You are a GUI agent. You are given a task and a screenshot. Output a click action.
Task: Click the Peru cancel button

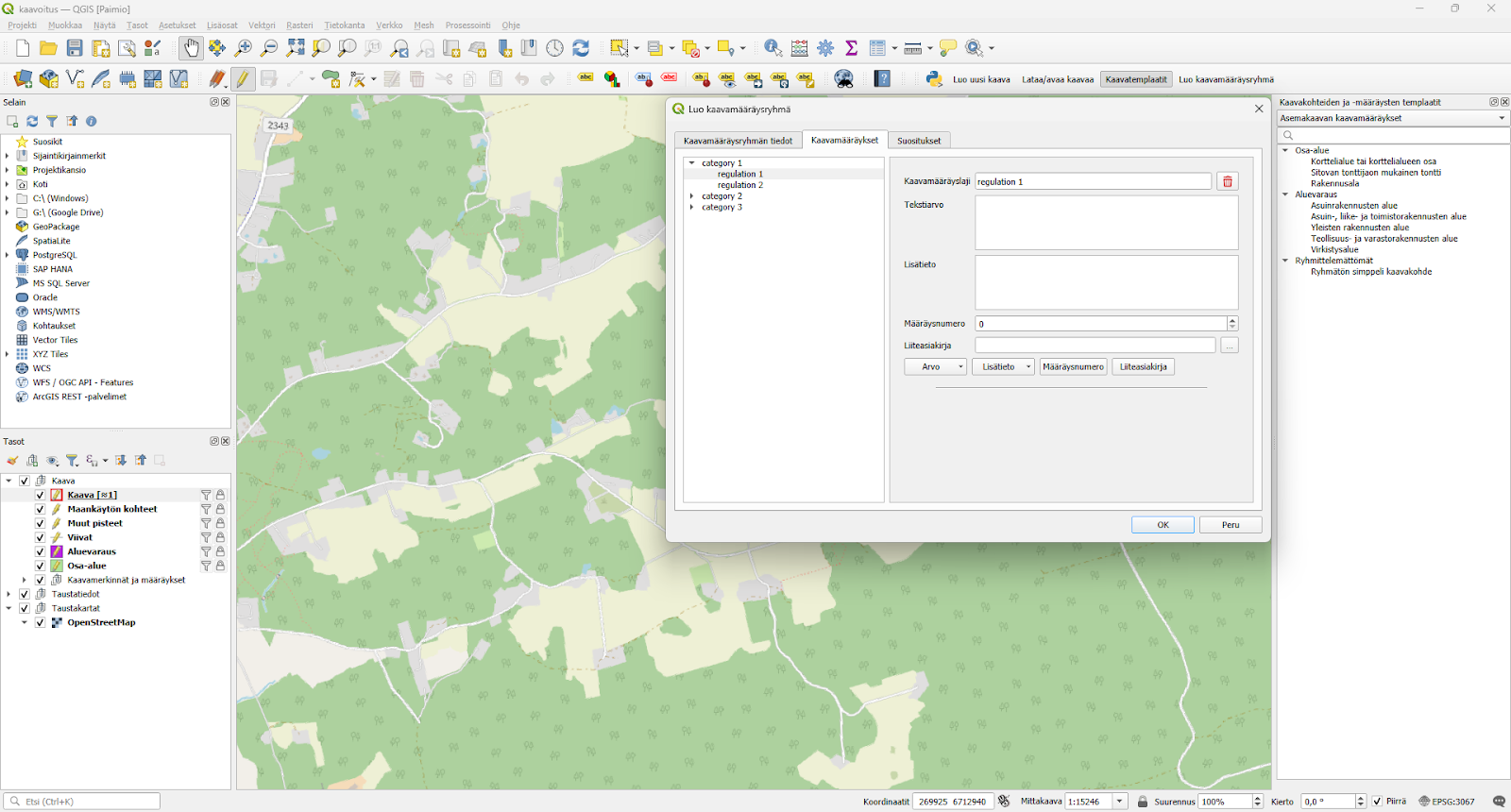[x=1231, y=525]
